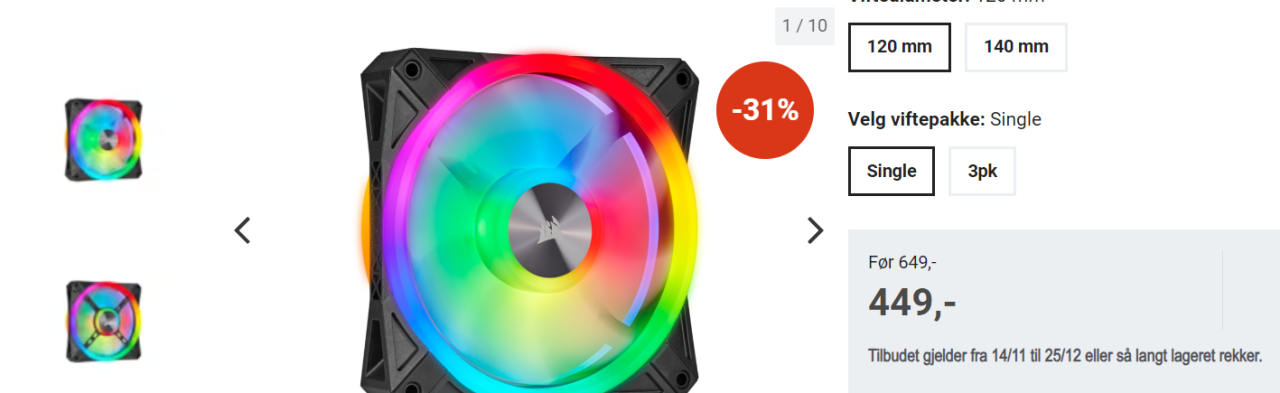Click the red -31% discount badge
The width and height of the screenshot is (1280, 393).
tap(765, 110)
